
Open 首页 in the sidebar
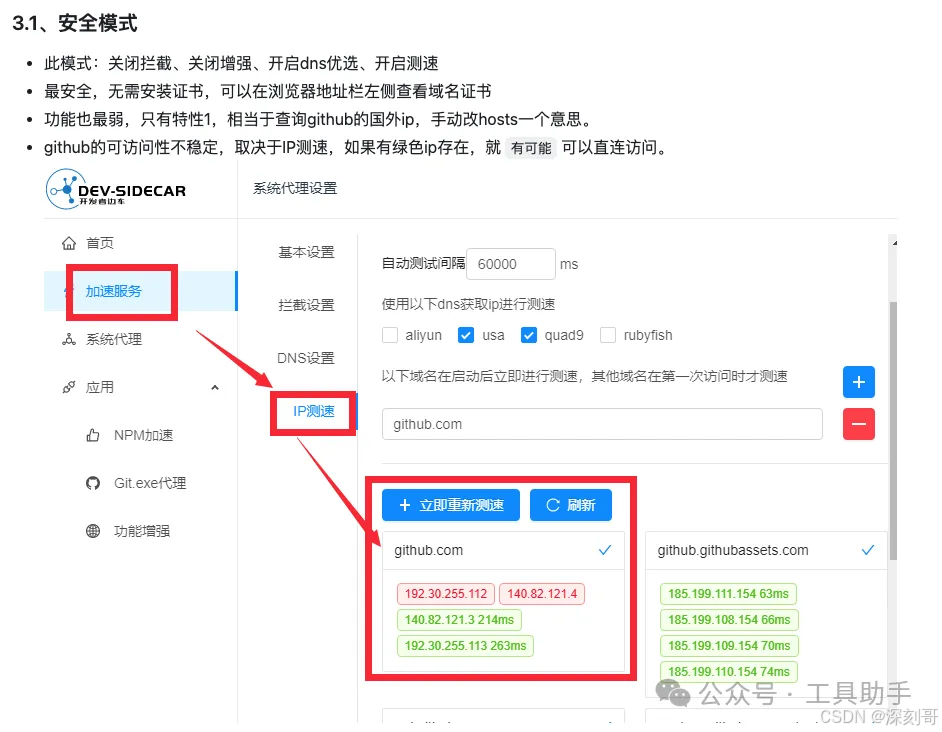coord(100,243)
